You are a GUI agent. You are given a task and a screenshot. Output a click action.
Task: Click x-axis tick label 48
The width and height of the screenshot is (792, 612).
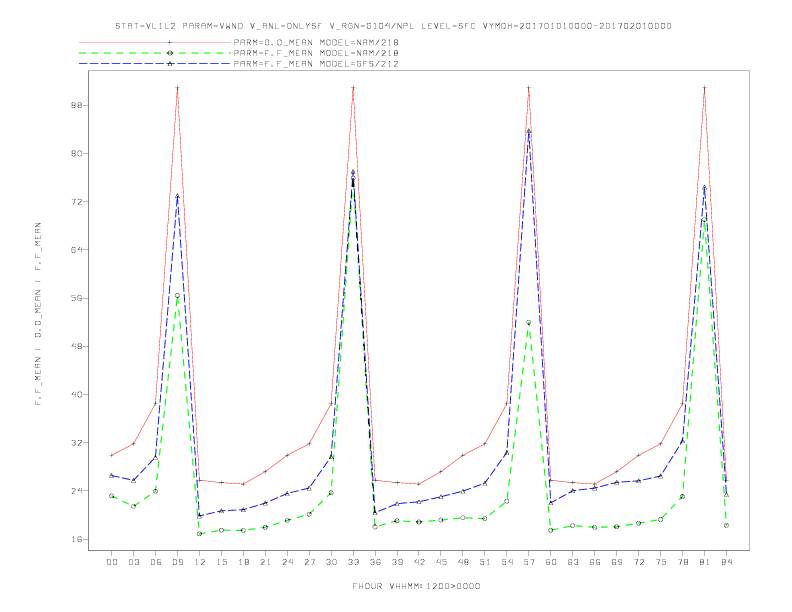tap(463, 562)
